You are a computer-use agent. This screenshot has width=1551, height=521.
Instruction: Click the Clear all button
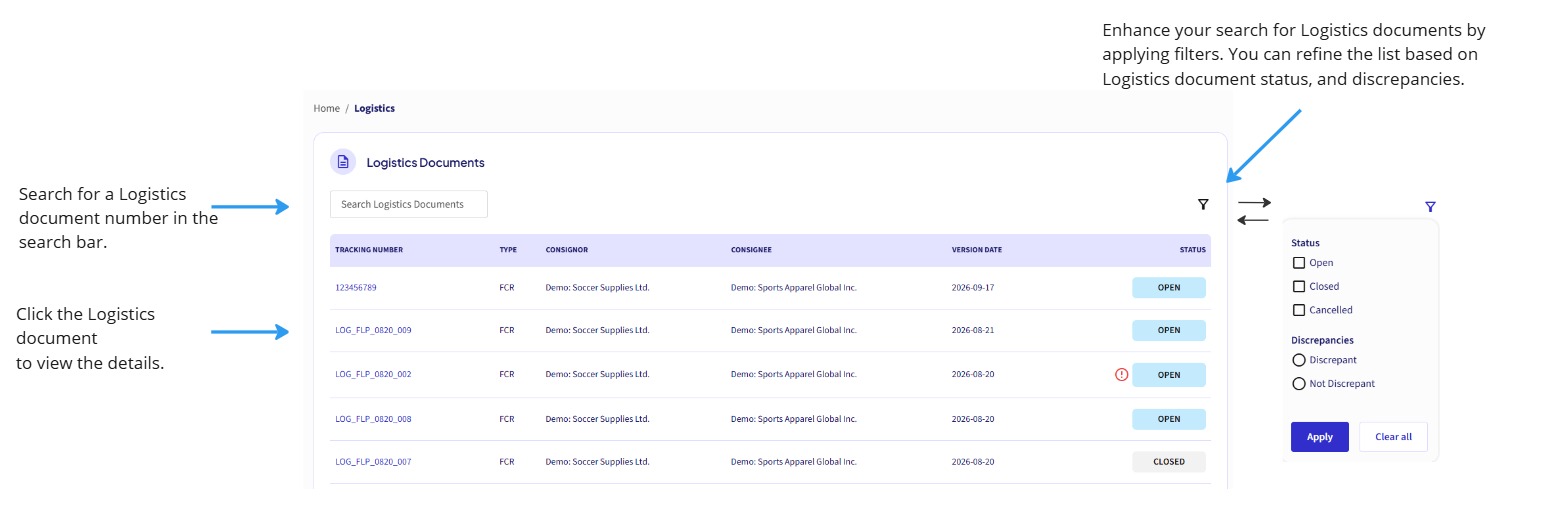(x=1393, y=437)
